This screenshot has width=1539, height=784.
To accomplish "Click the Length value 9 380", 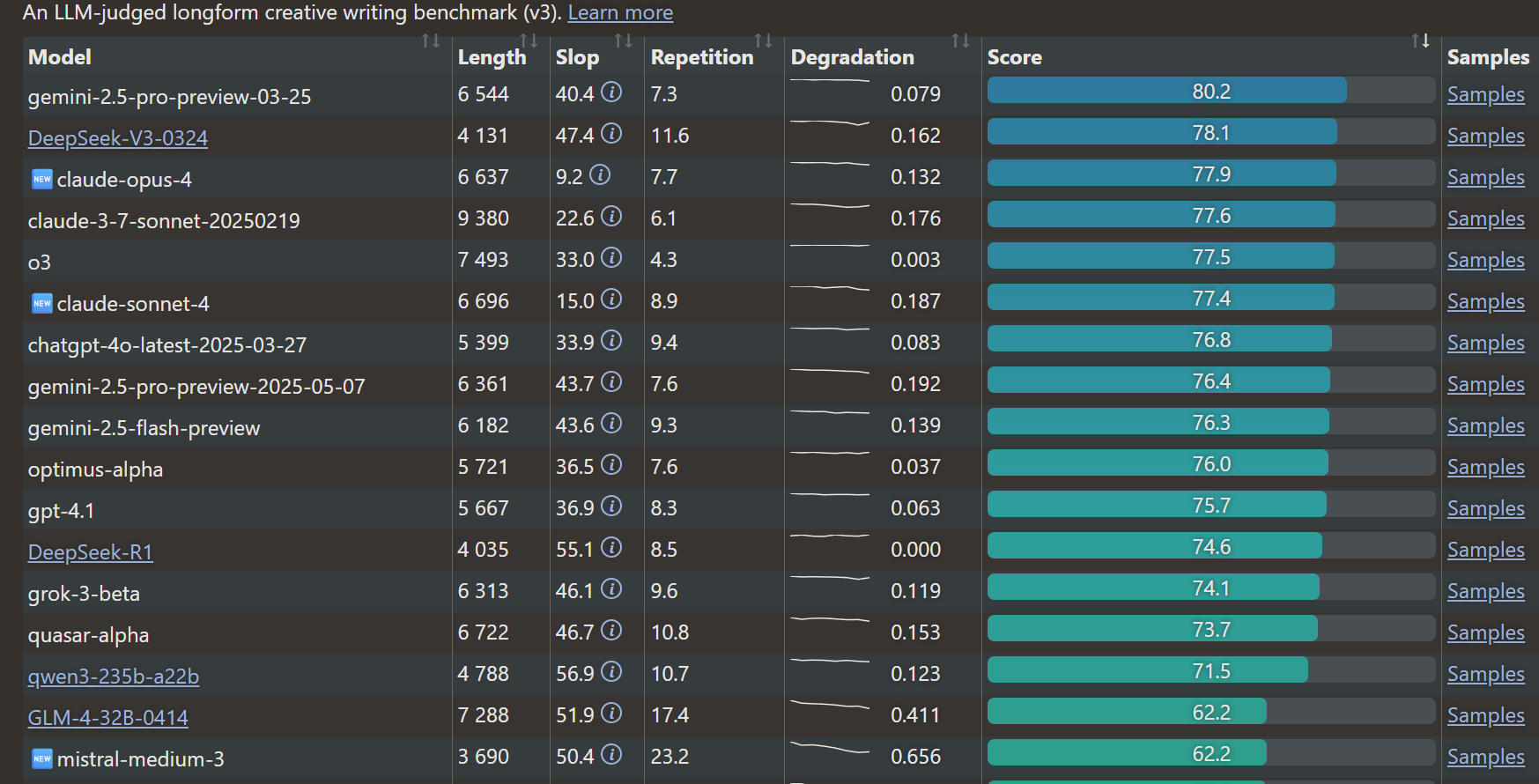I will [x=484, y=218].
